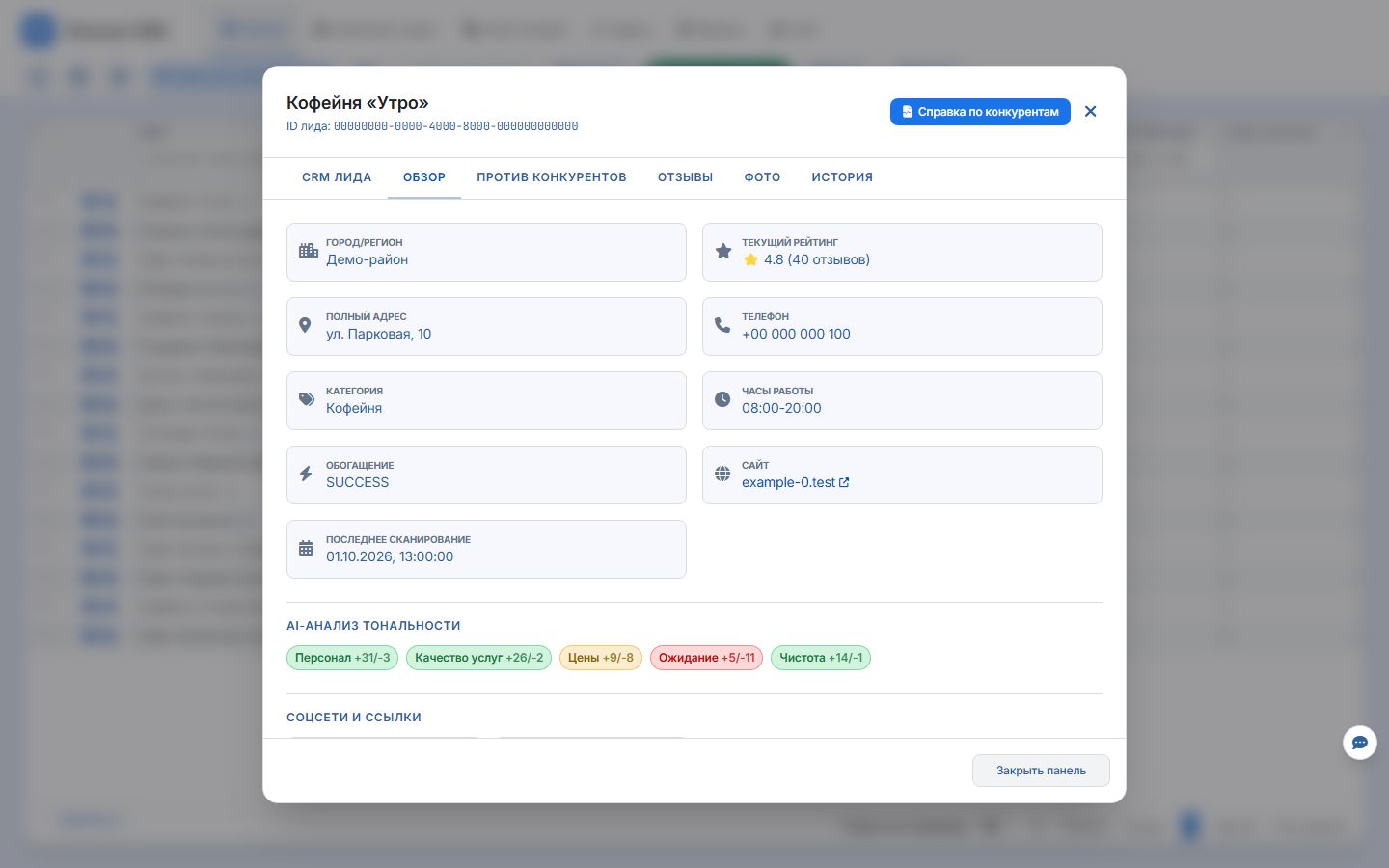The height and width of the screenshot is (868, 1389).
Task: Select the Чистота +14/-1 sentiment chip
Action: coord(821,658)
